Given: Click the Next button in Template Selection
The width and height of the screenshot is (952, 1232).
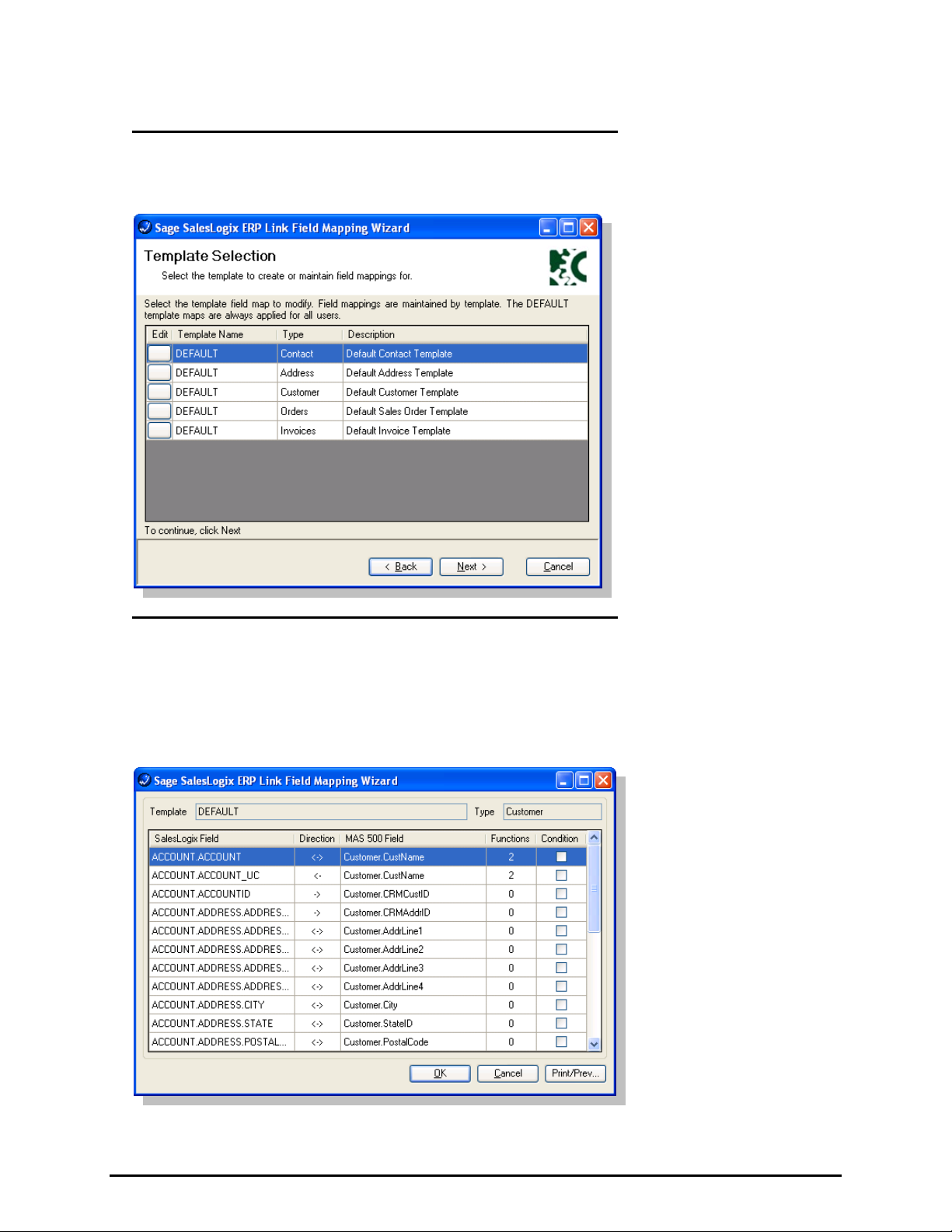Looking at the screenshot, I should click(x=471, y=567).
